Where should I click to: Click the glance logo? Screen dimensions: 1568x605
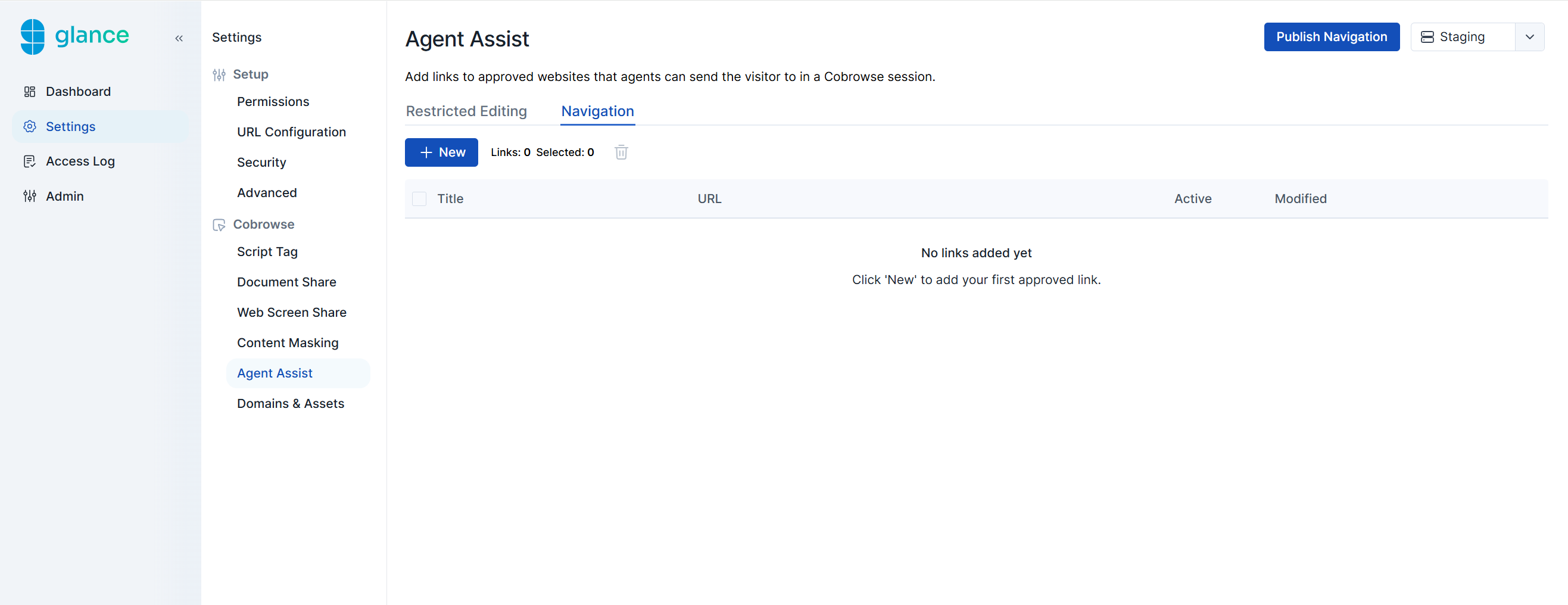[74, 36]
